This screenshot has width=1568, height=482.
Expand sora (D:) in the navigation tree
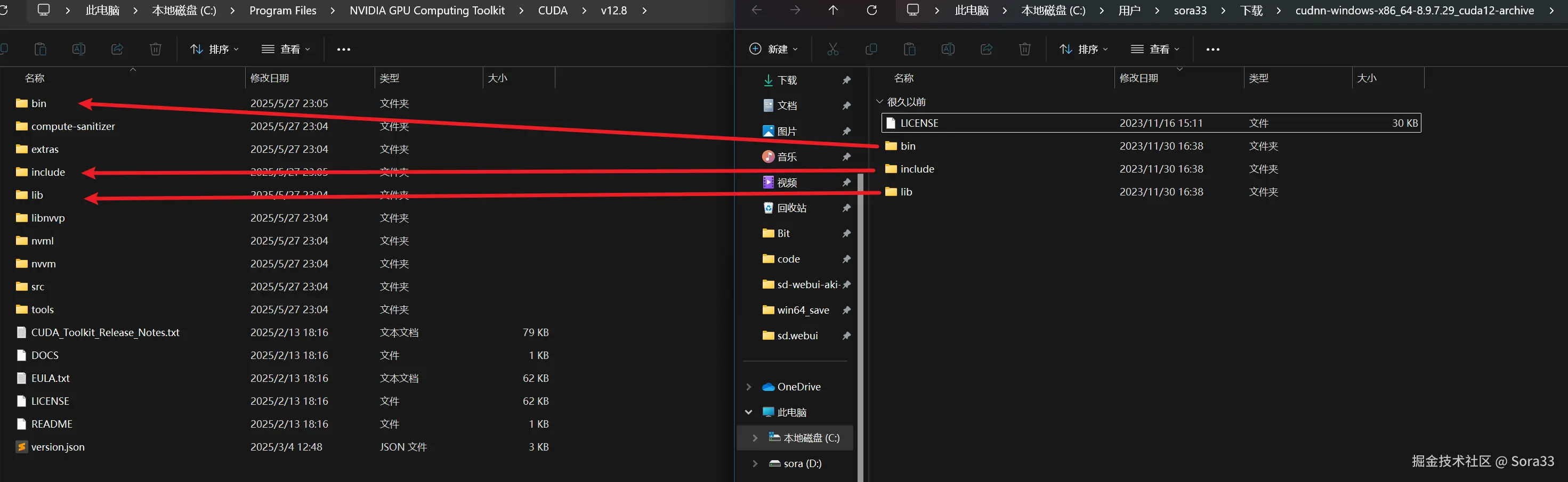click(x=755, y=464)
